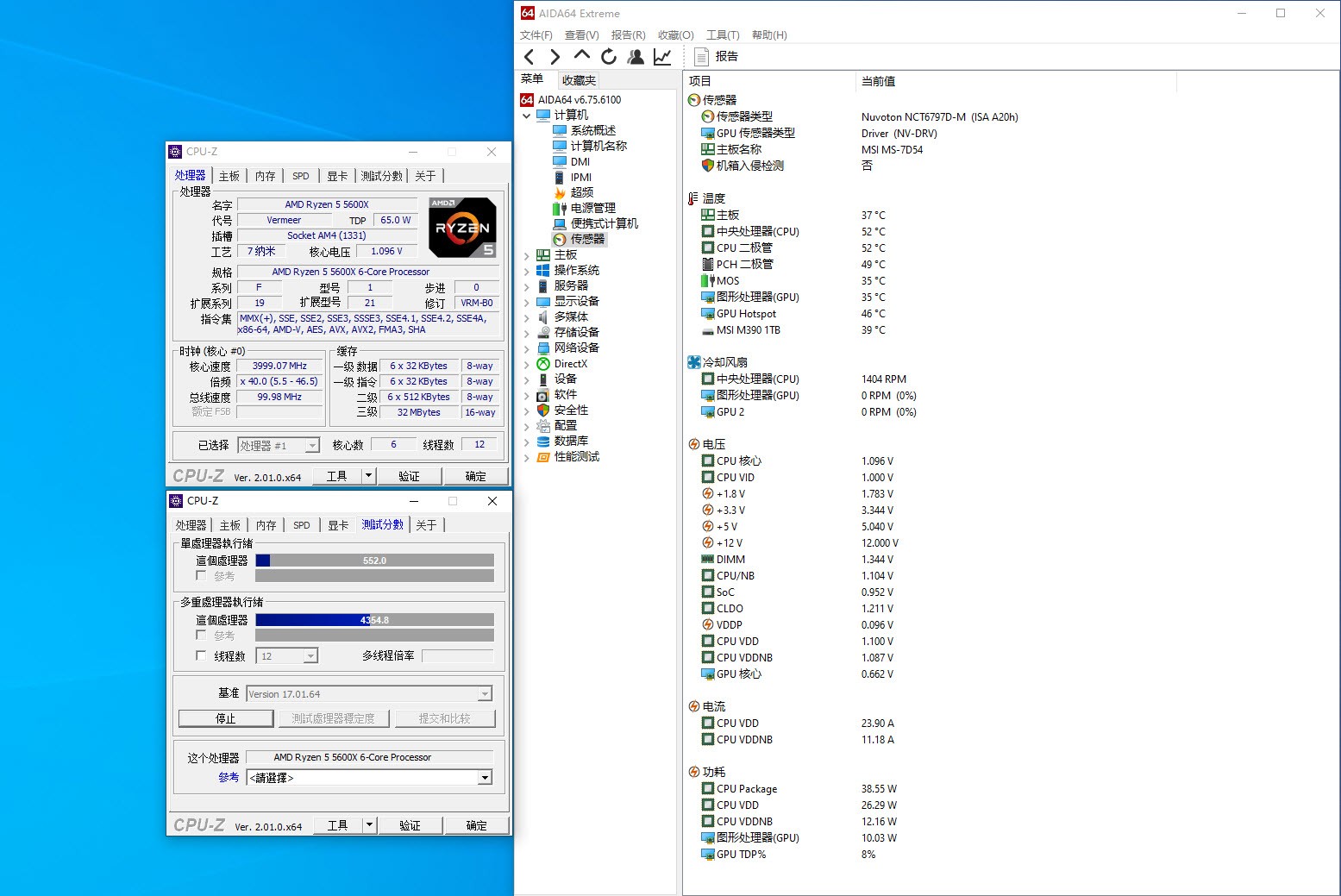Collapse the 计算机 tree node
Screen dimensions: 1341x896
[527, 115]
